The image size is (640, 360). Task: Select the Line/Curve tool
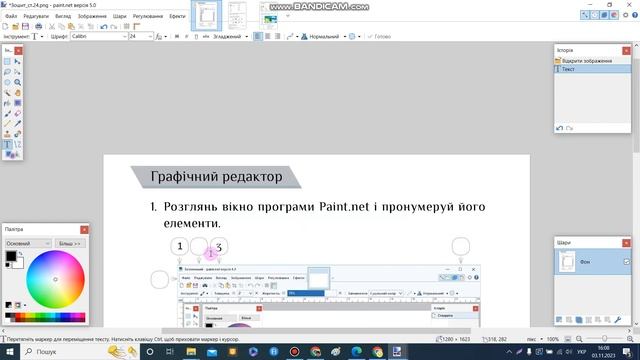(x=18, y=144)
